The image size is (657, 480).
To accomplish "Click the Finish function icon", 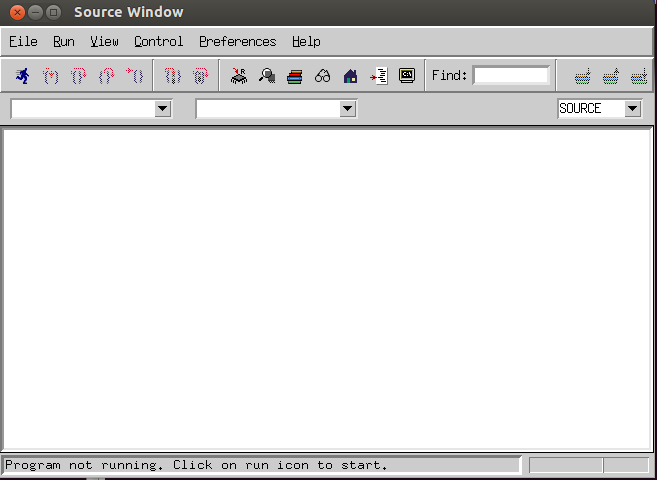I will (106, 76).
